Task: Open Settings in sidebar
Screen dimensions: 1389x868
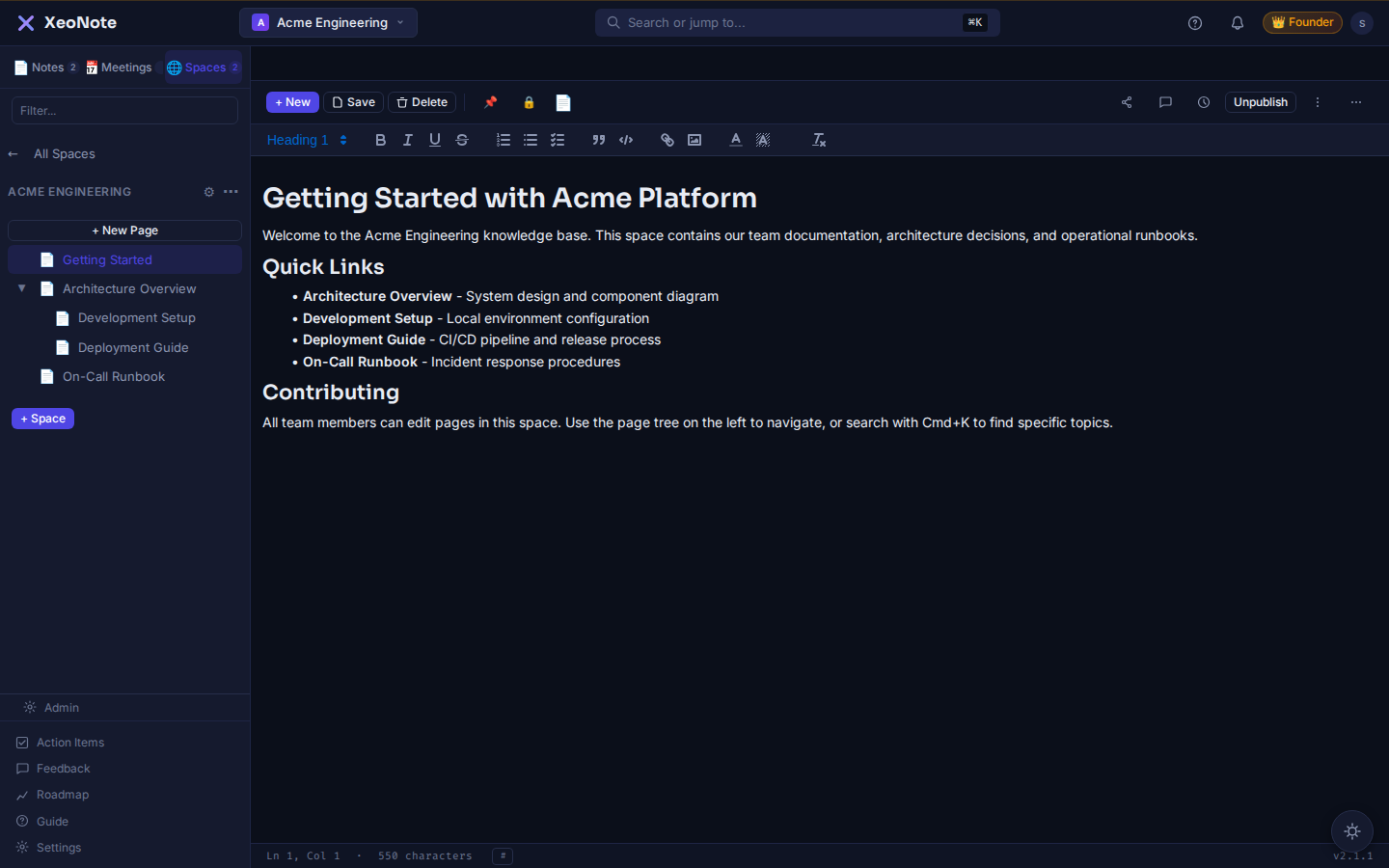Action: 48,848
